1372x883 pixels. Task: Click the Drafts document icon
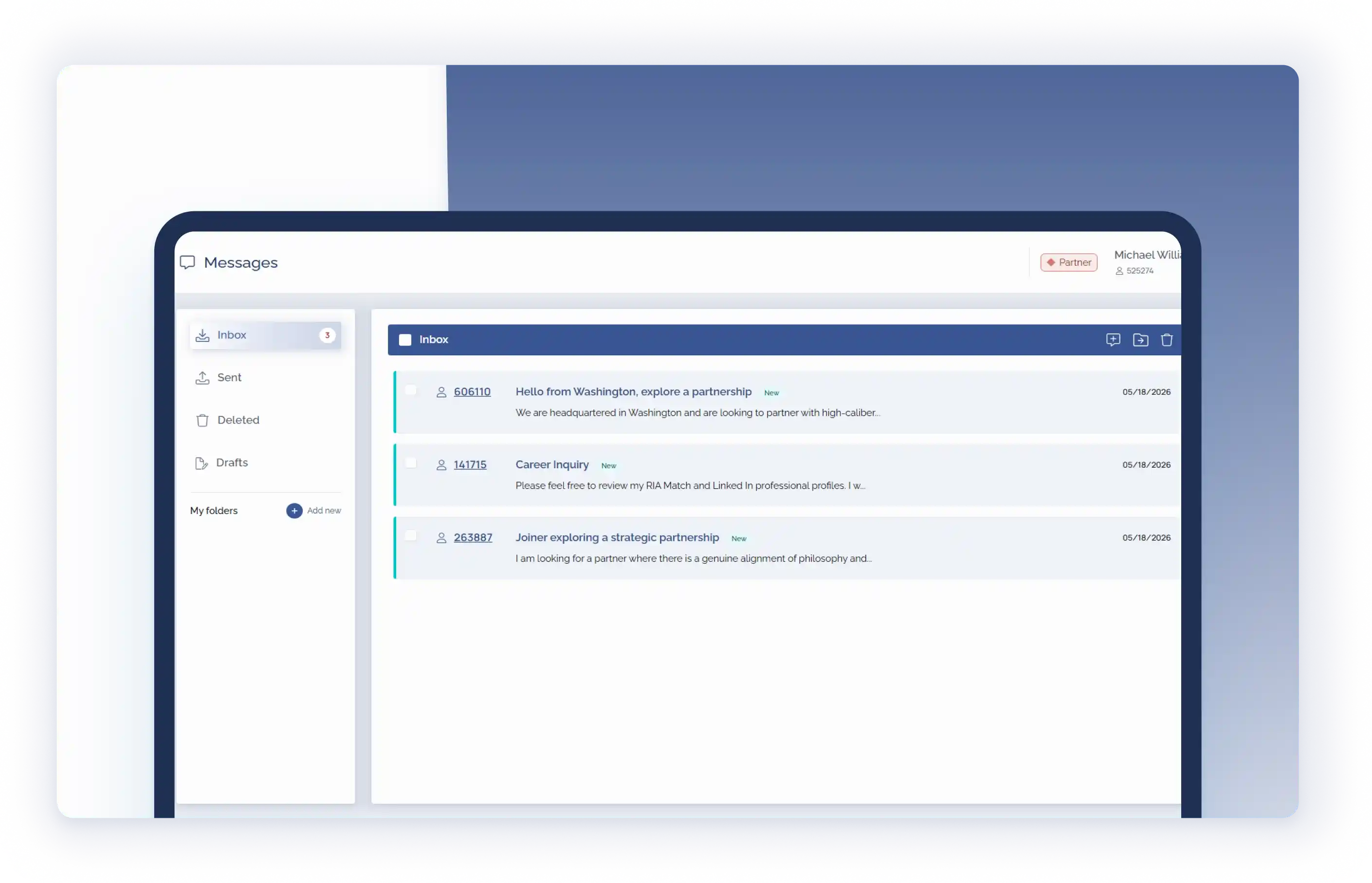pos(201,463)
